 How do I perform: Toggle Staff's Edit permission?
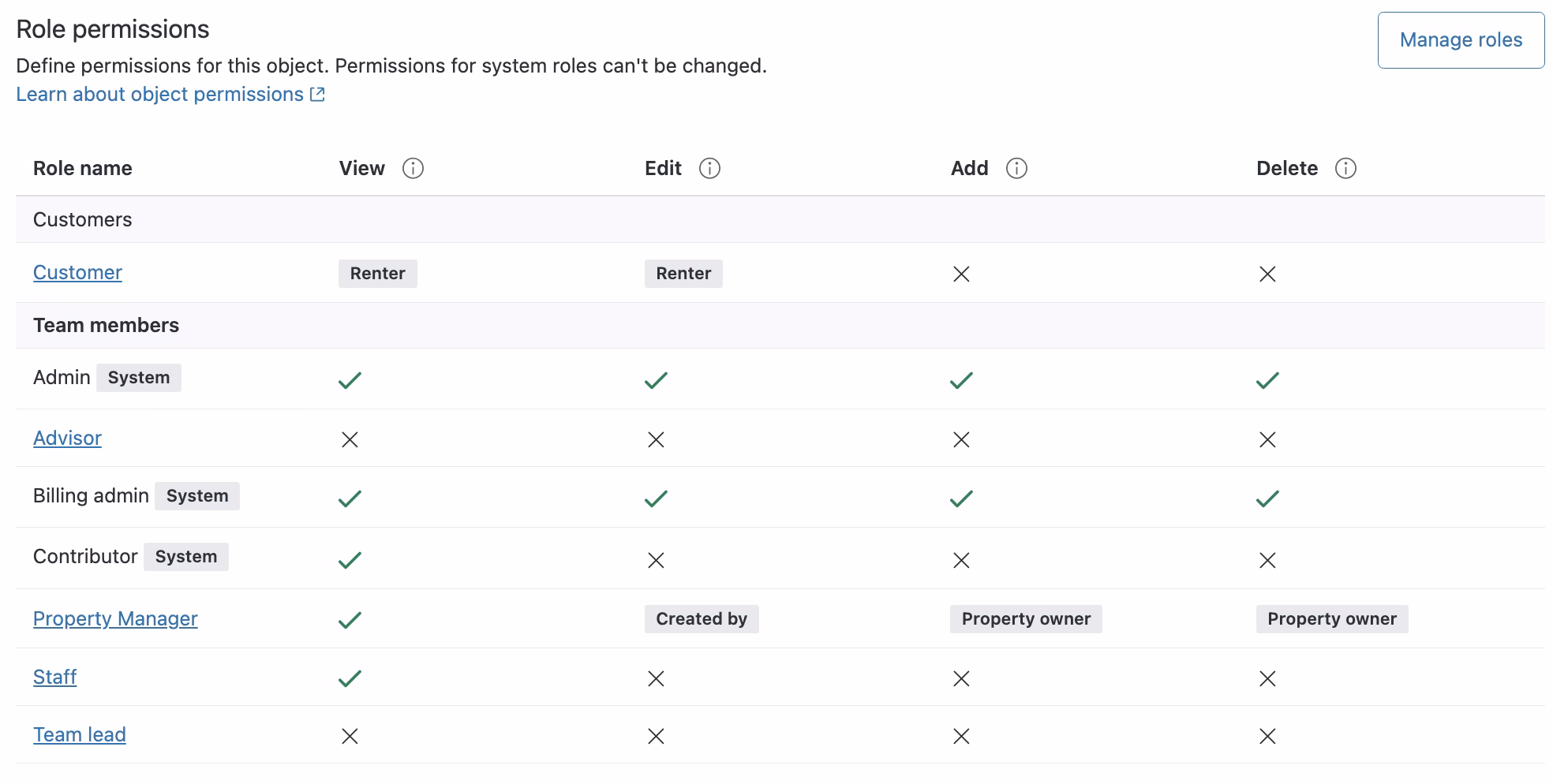coord(655,678)
